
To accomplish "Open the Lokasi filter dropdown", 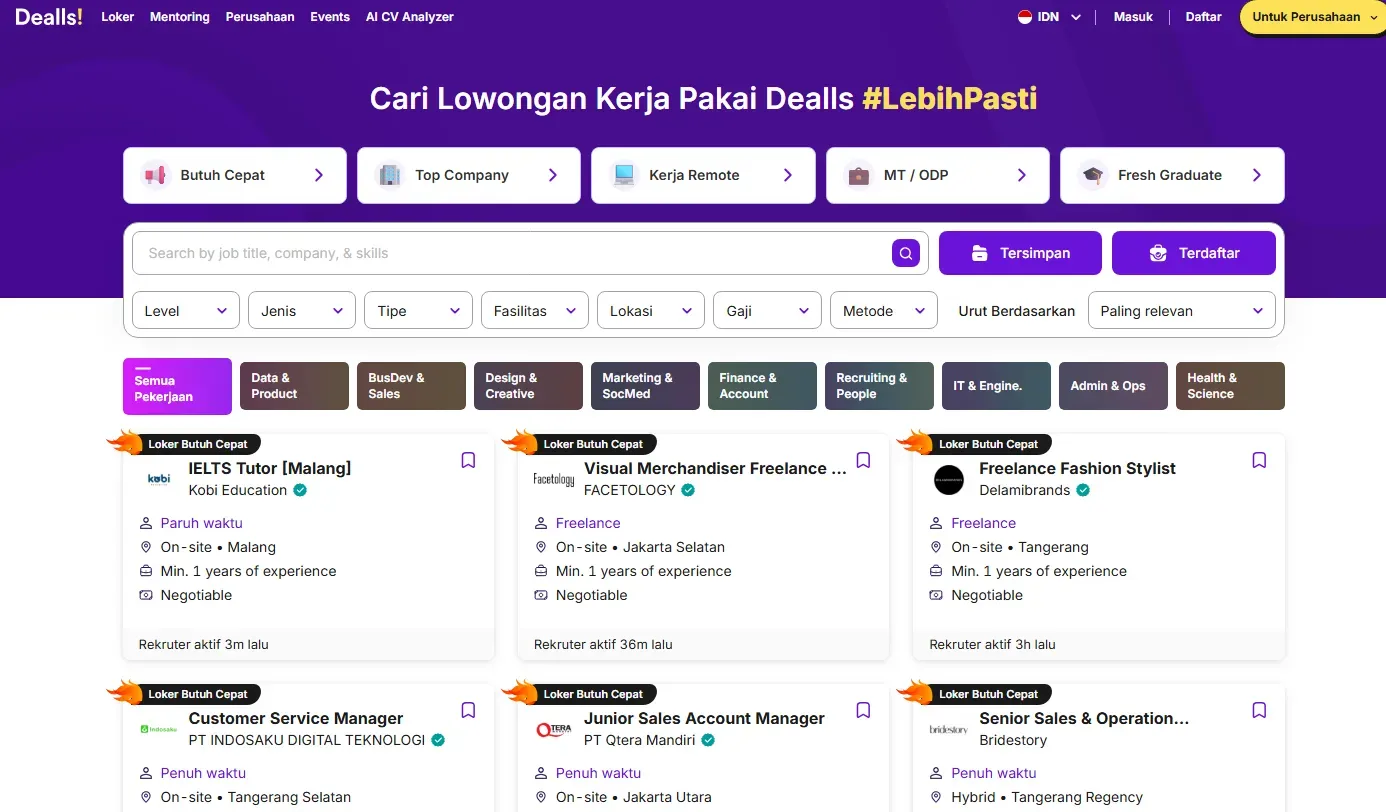I will point(651,310).
